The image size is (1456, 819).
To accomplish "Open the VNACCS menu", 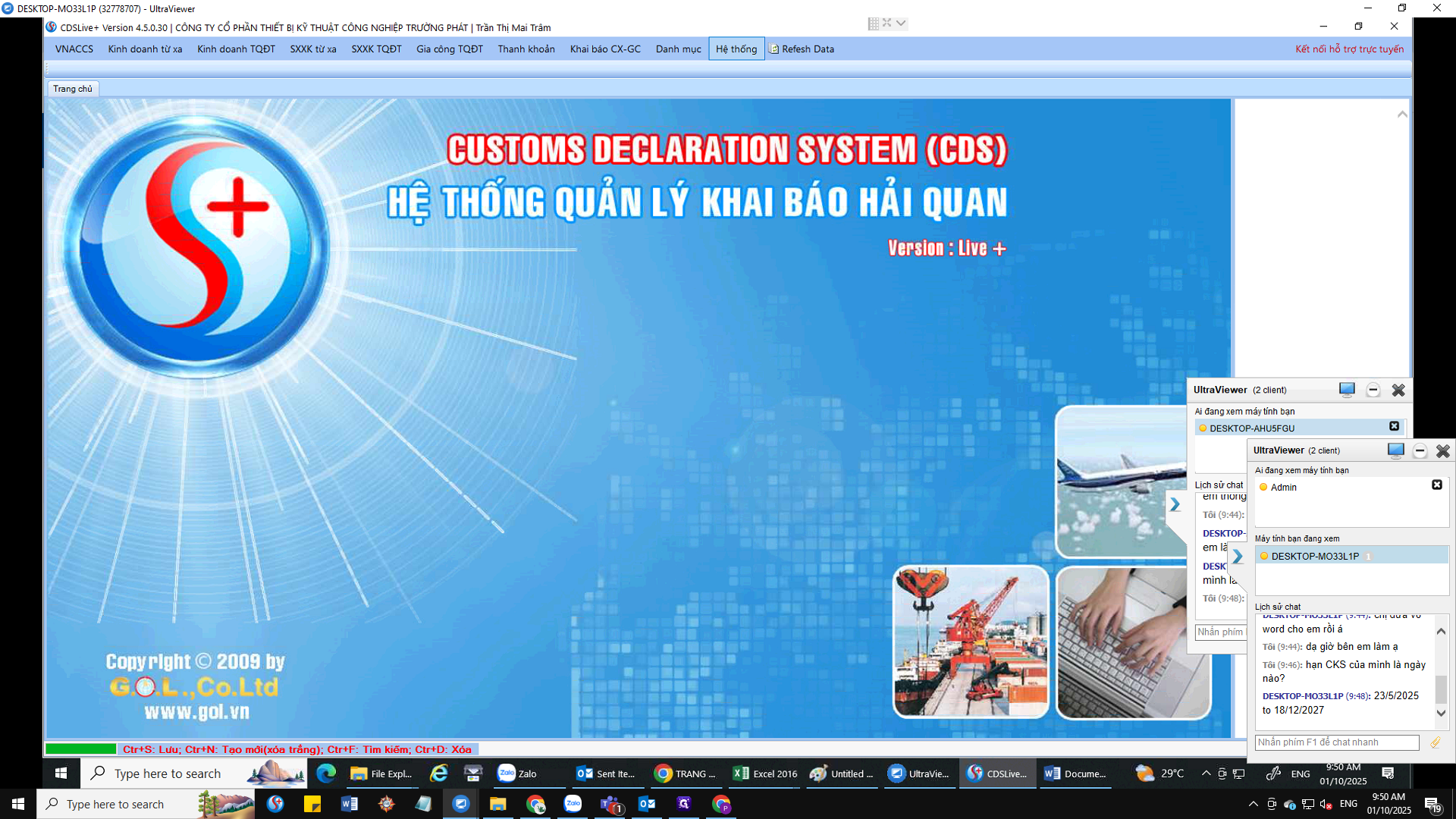I will [74, 49].
